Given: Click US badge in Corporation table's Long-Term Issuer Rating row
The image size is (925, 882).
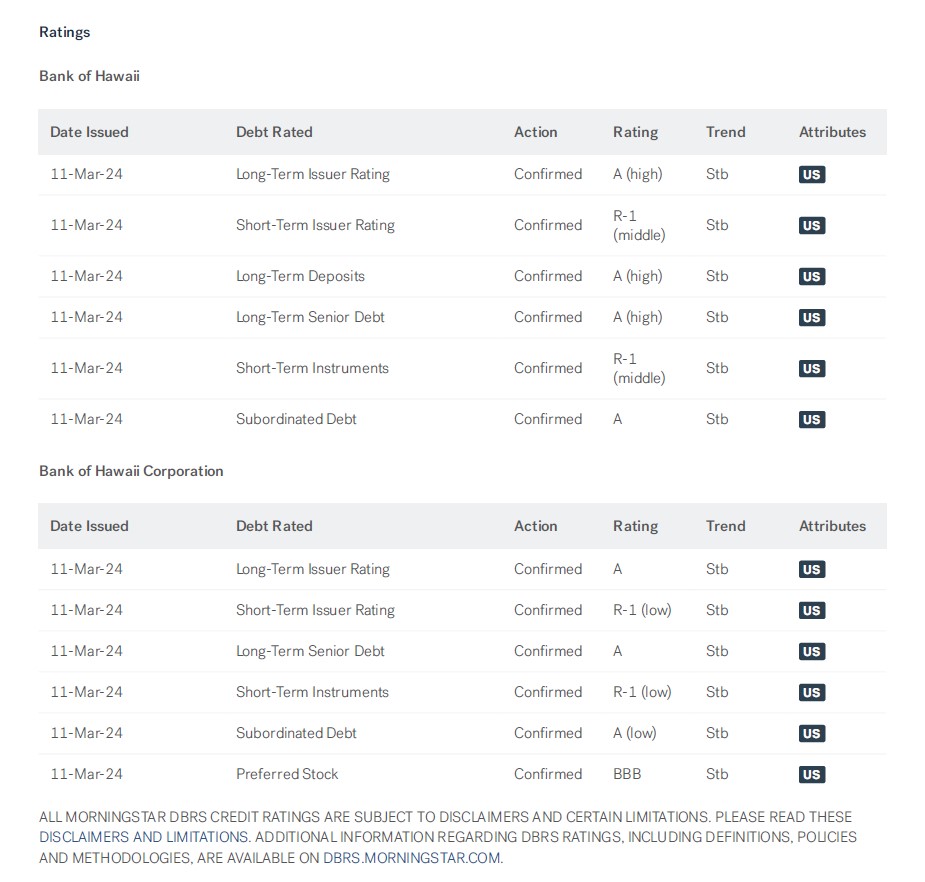Looking at the screenshot, I should pos(812,569).
